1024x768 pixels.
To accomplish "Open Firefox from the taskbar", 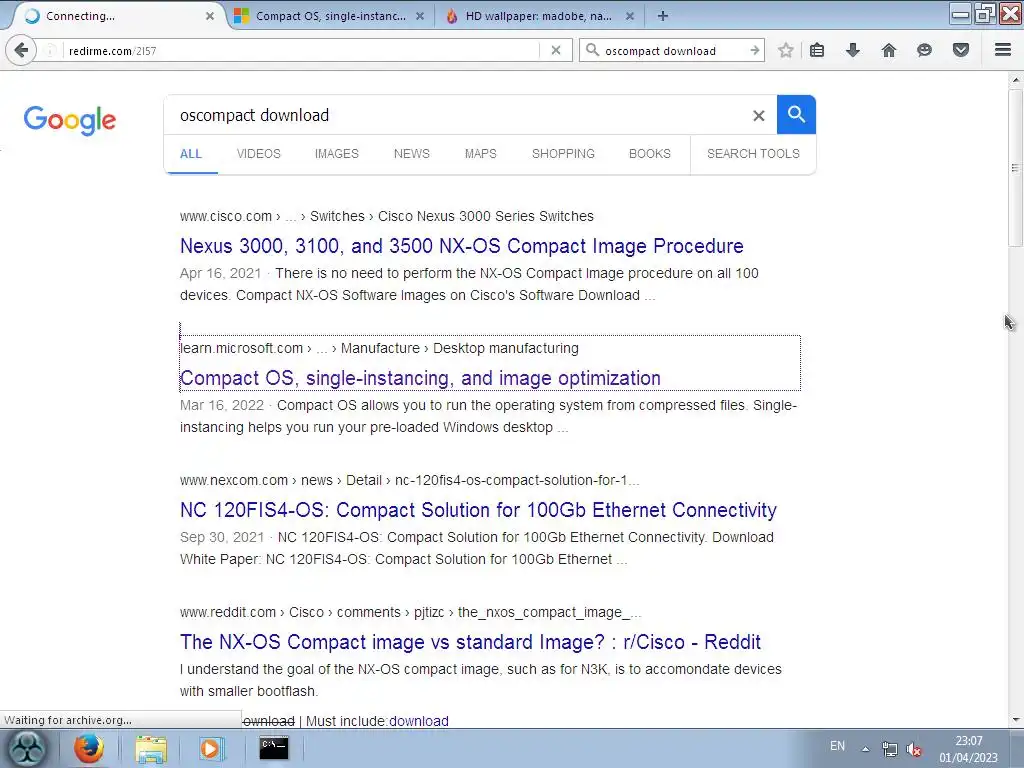I will coord(88,748).
